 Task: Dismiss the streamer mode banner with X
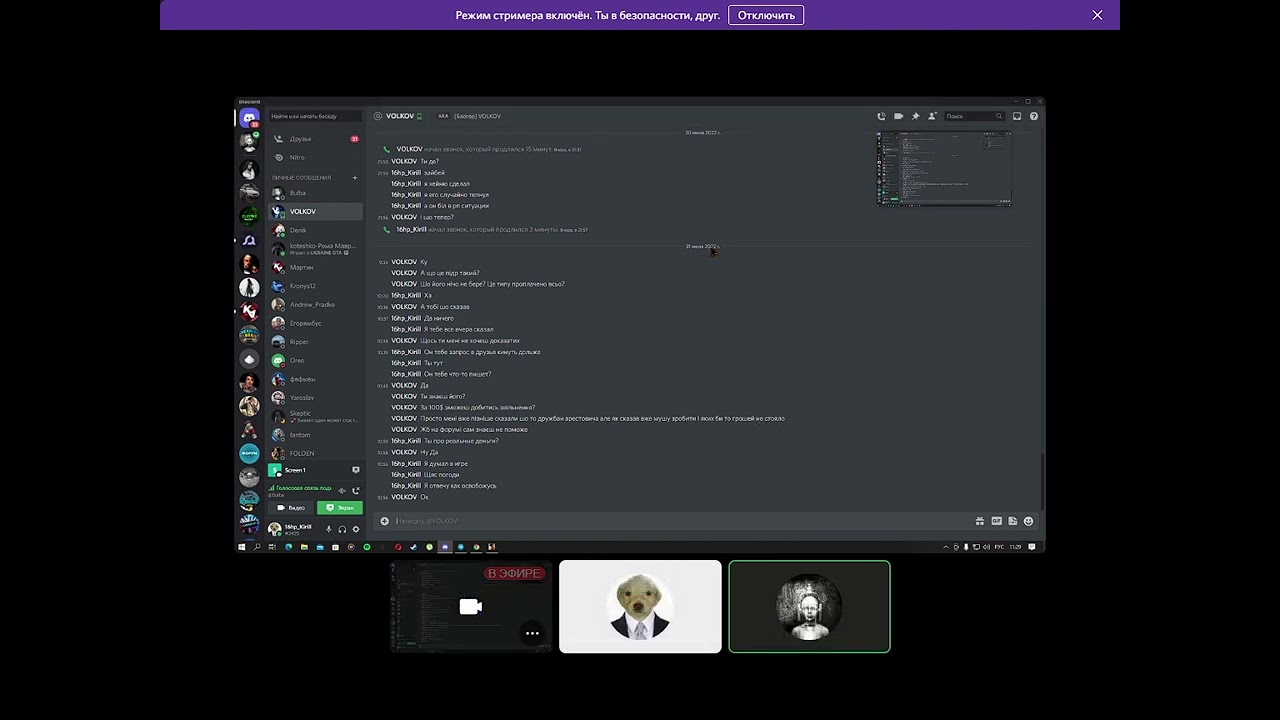(1097, 15)
